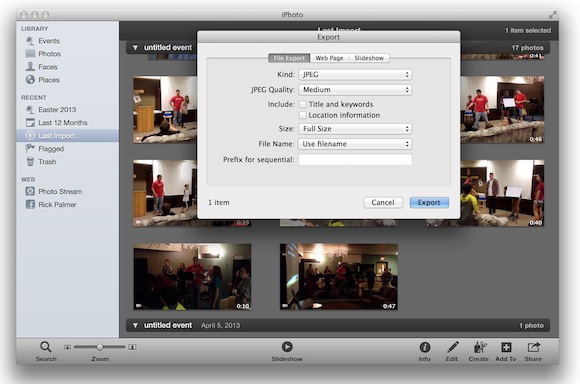Start the Slideshow play icon
This screenshot has height=384, width=580.
pyautogui.click(x=287, y=347)
